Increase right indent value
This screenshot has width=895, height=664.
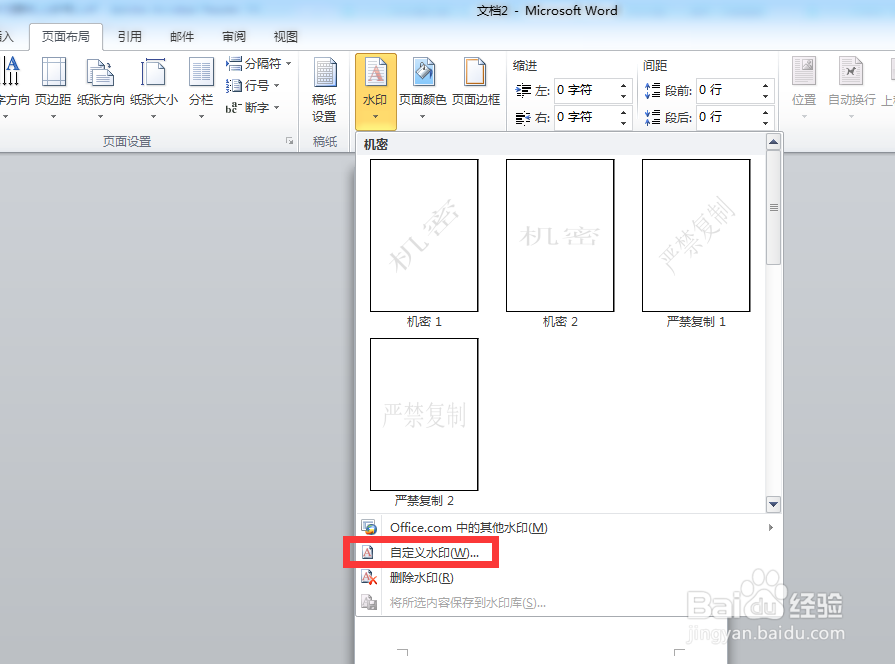pyautogui.click(x=623, y=112)
